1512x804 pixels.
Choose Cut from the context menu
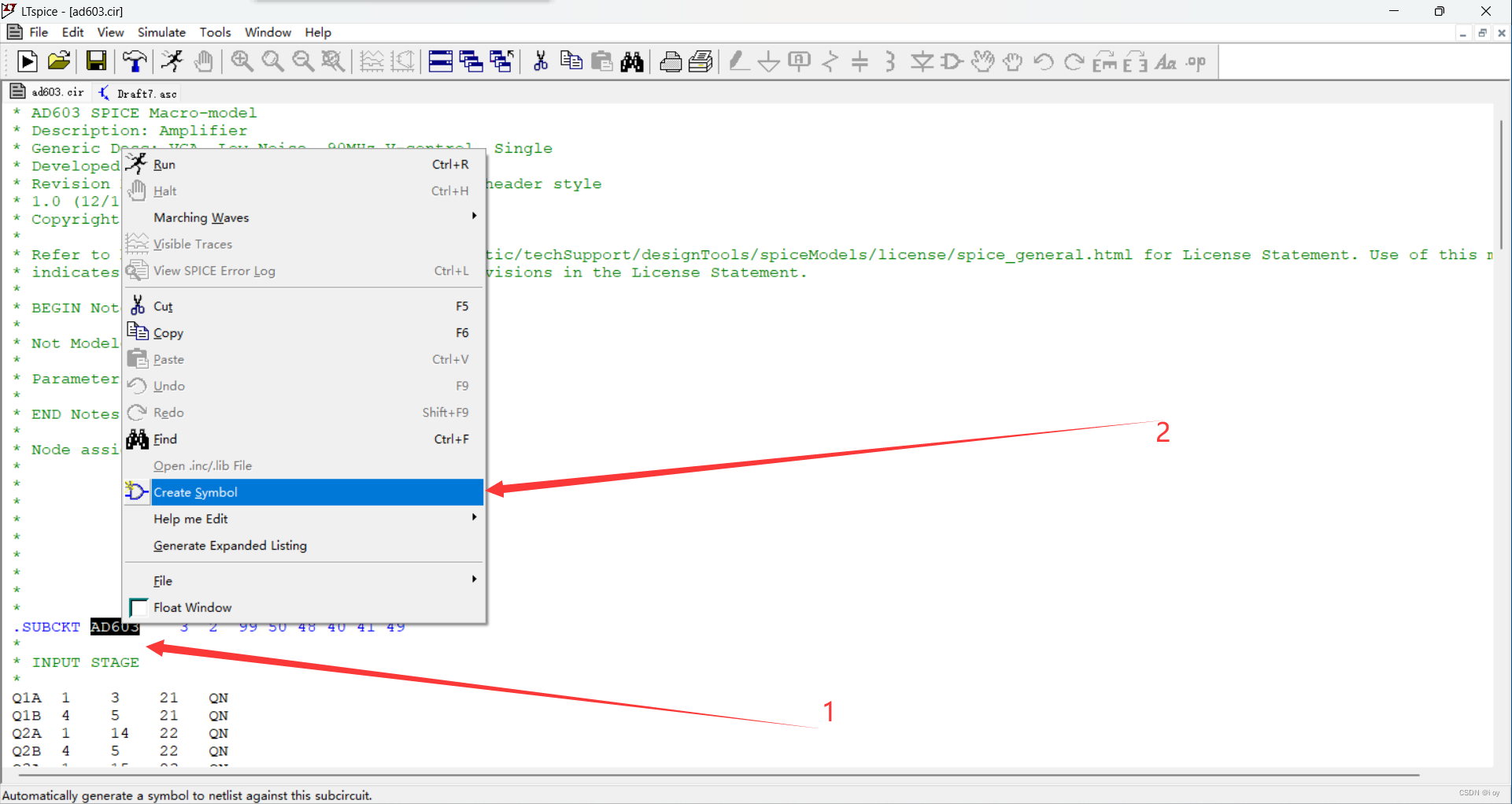[x=304, y=306]
